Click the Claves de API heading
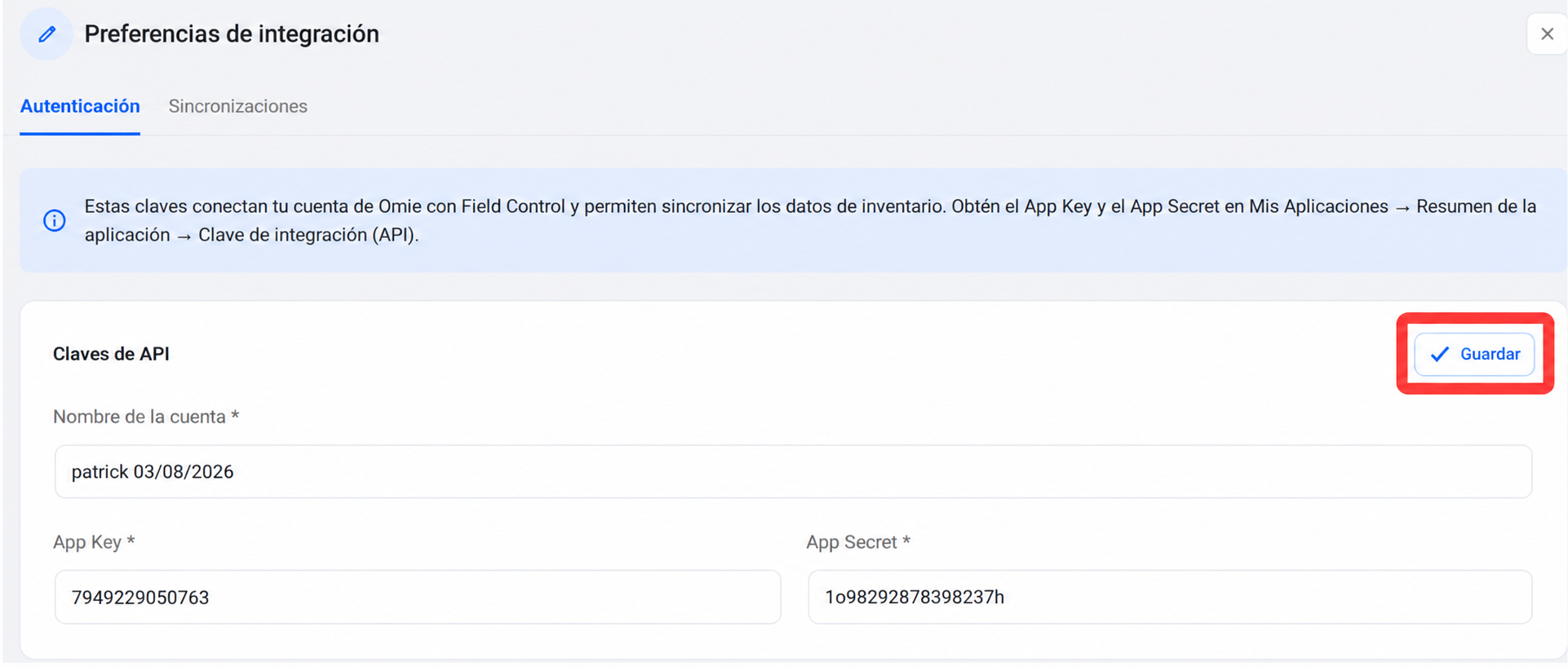This screenshot has height=667, width=1568. tap(111, 354)
